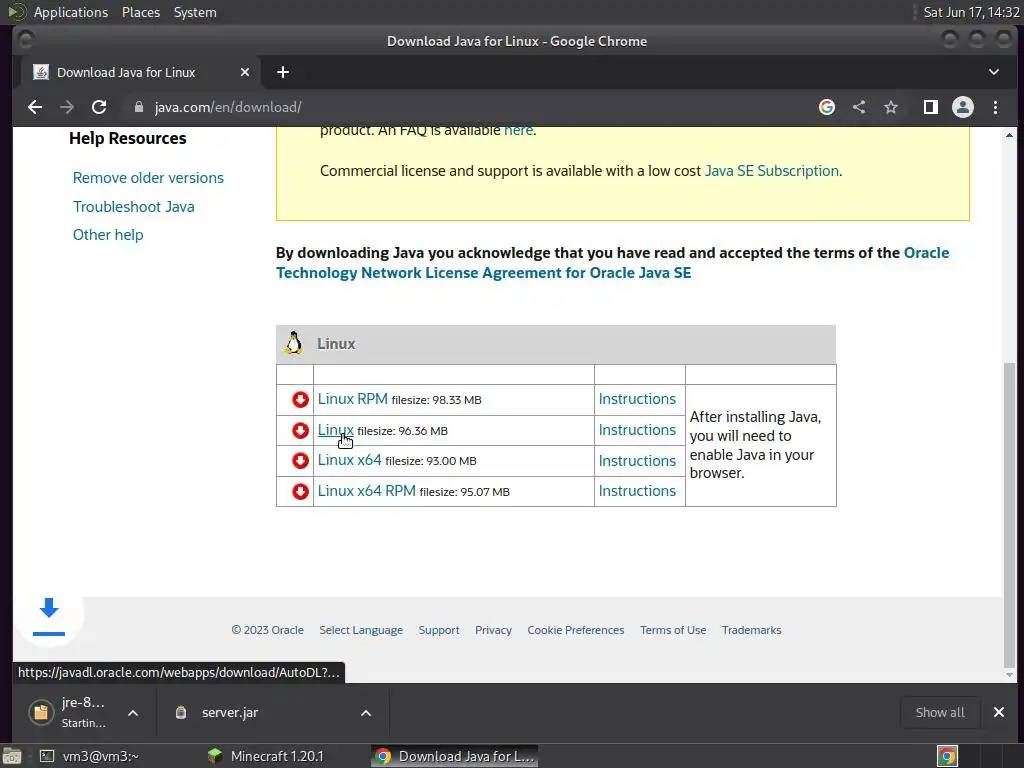Switch to the vm3@vm3:~ terminal in the taskbar
This screenshot has width=1024, height=768.
89,756
